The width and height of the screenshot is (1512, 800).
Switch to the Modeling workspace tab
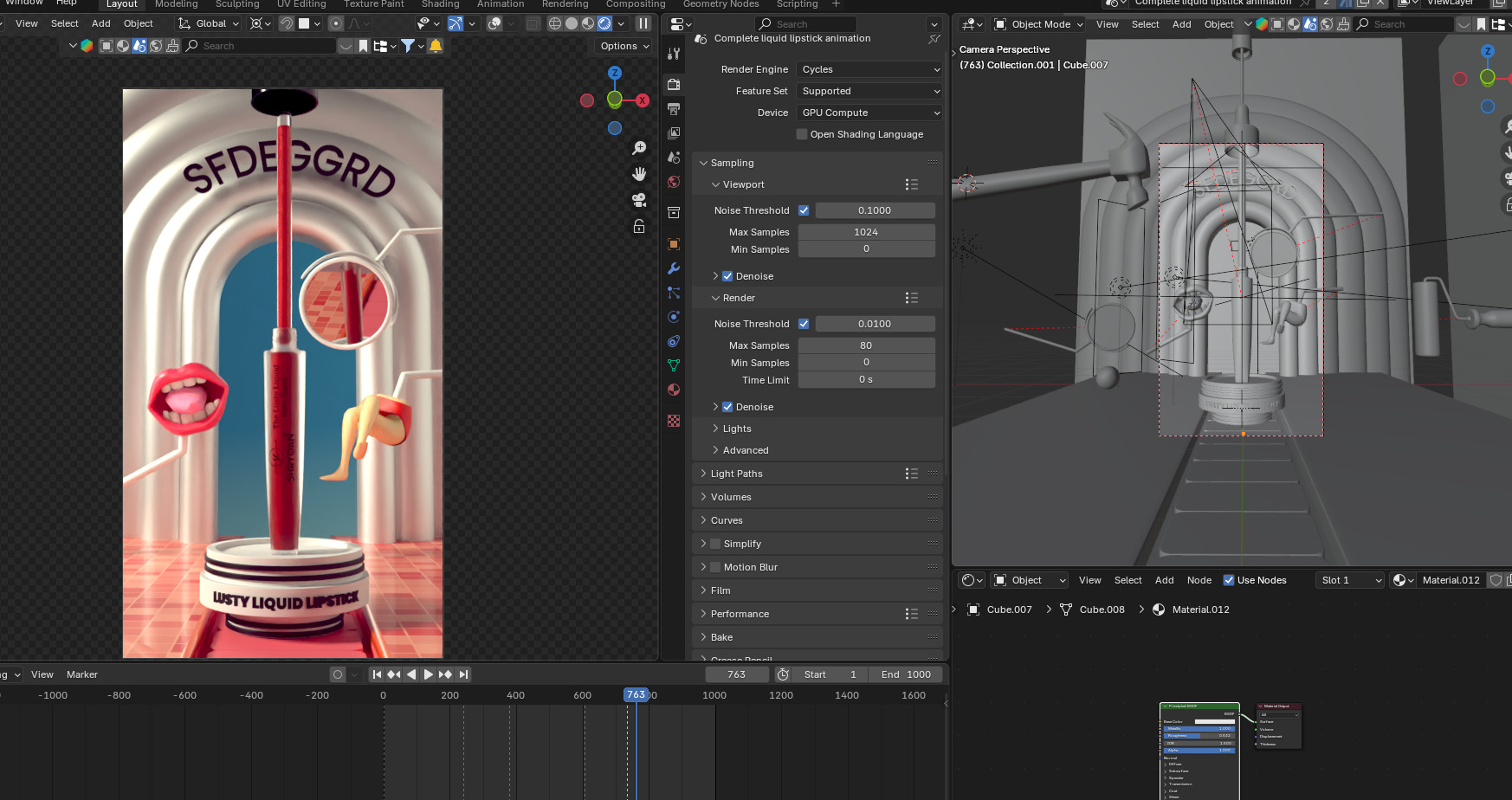pyautogui.click(x=177, y=4)
